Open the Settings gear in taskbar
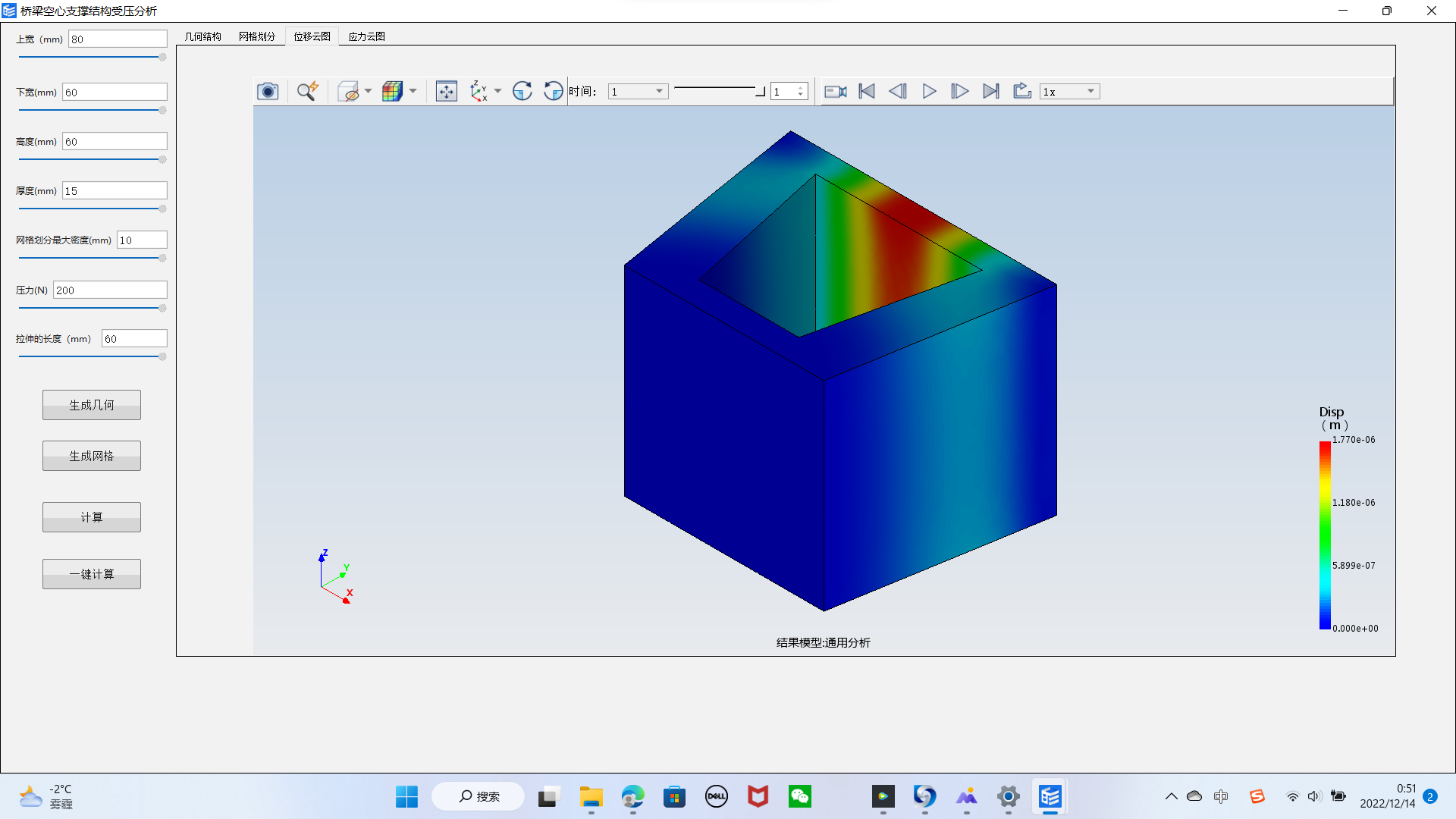Viewport: 1456px width, 819px height. pyautogui.click(x=1008, y=796)
